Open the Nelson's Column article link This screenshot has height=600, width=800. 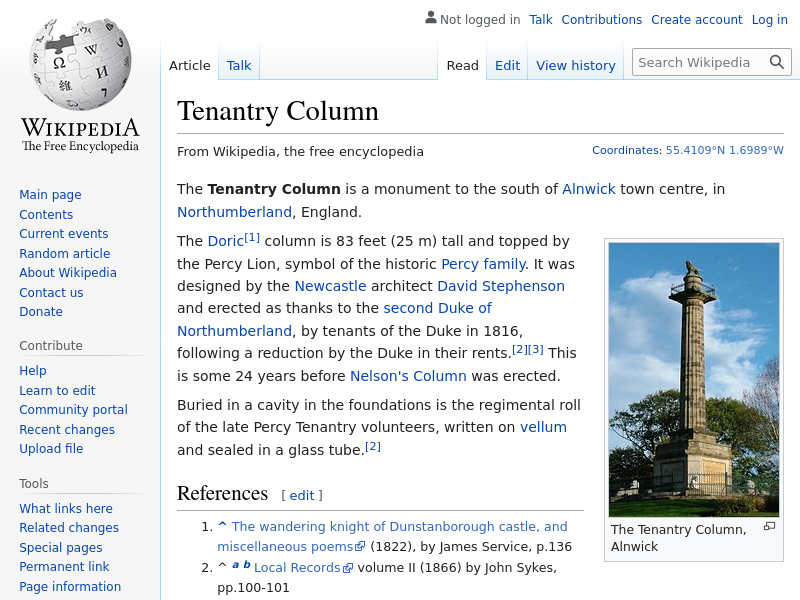(x=408, y=376)
